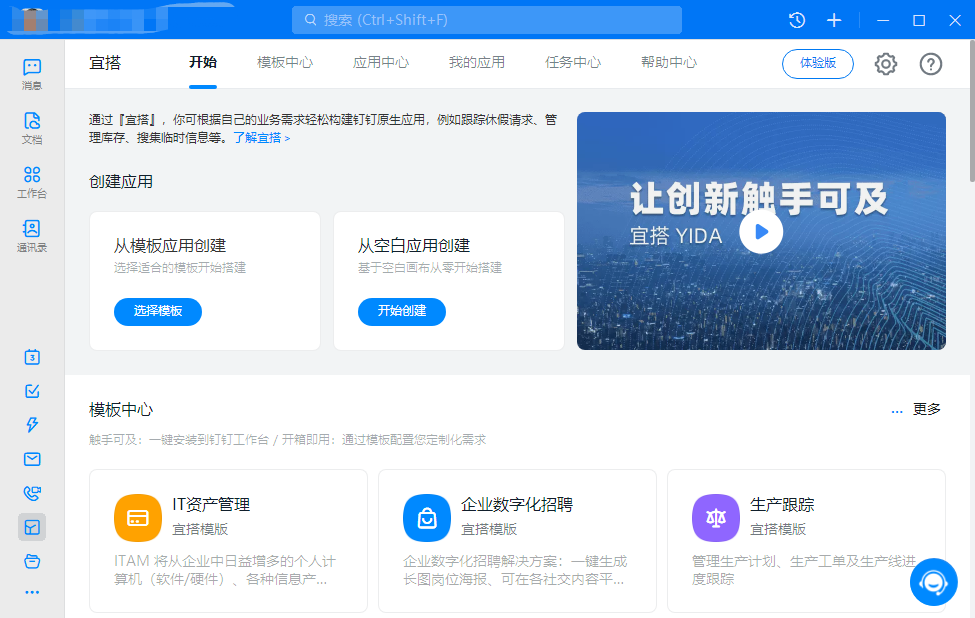
Task: Click the vertical scrollbar thumb
Action: tap(972, 111)
